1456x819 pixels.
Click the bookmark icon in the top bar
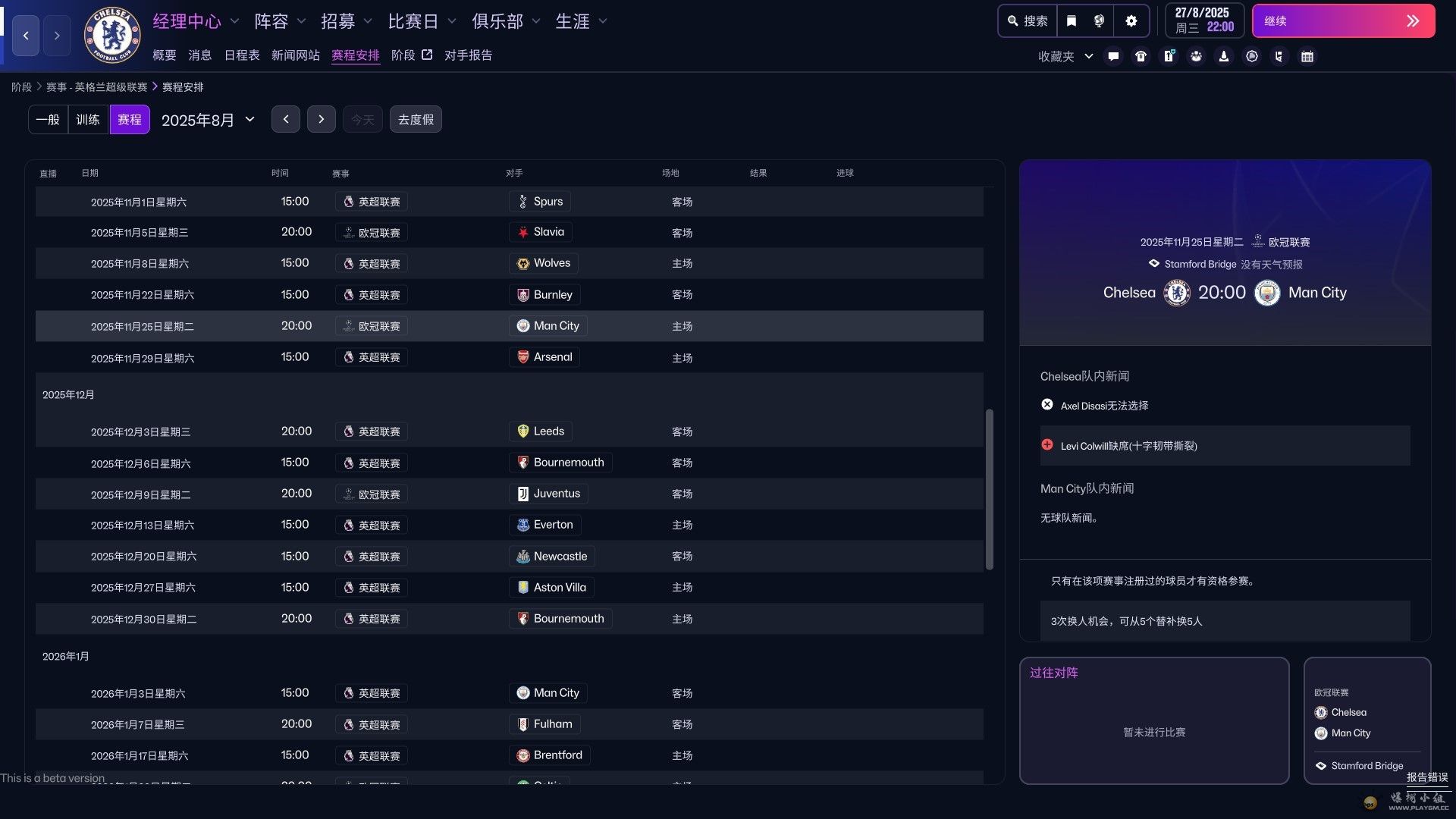click(x=1071, y=21)
